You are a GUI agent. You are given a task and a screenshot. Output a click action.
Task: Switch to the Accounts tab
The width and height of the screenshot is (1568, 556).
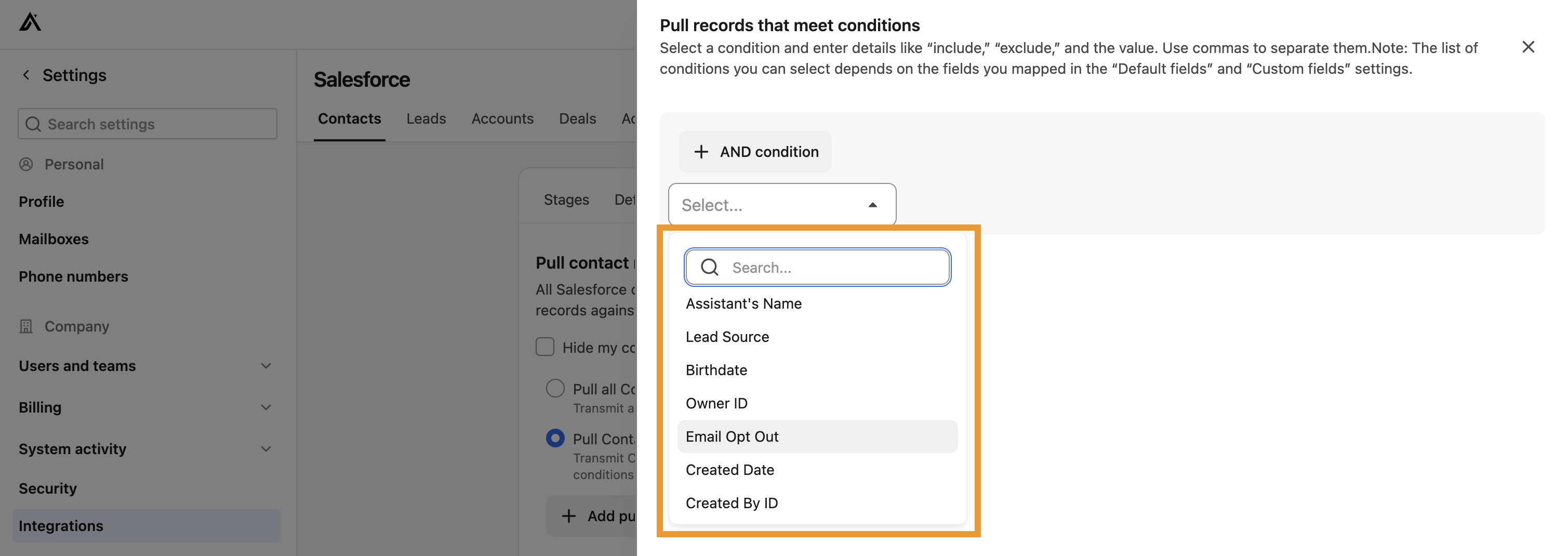502,118
